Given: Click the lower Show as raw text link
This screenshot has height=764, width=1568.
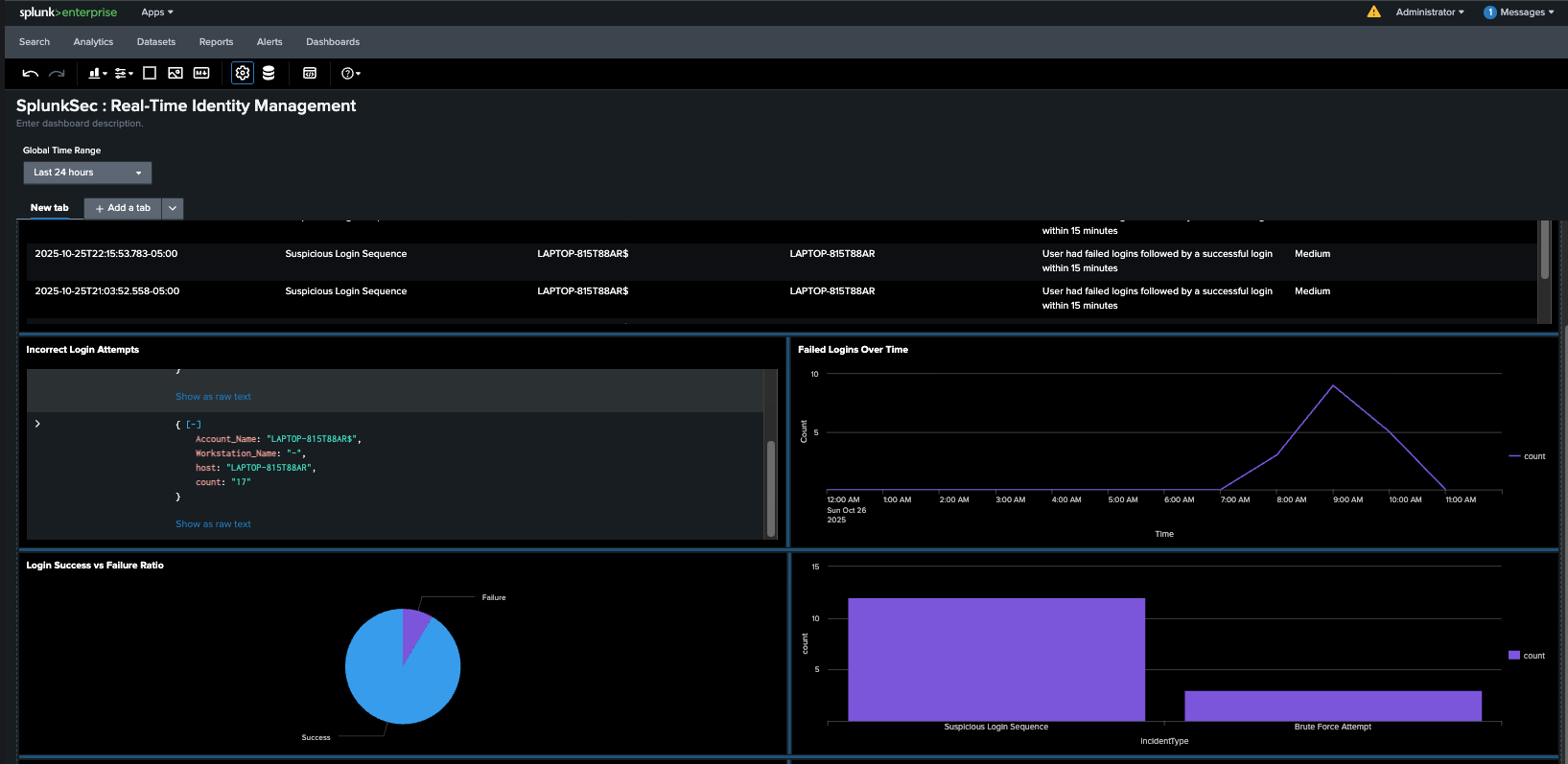Looking at the screenshot, I should click(213, 524).
